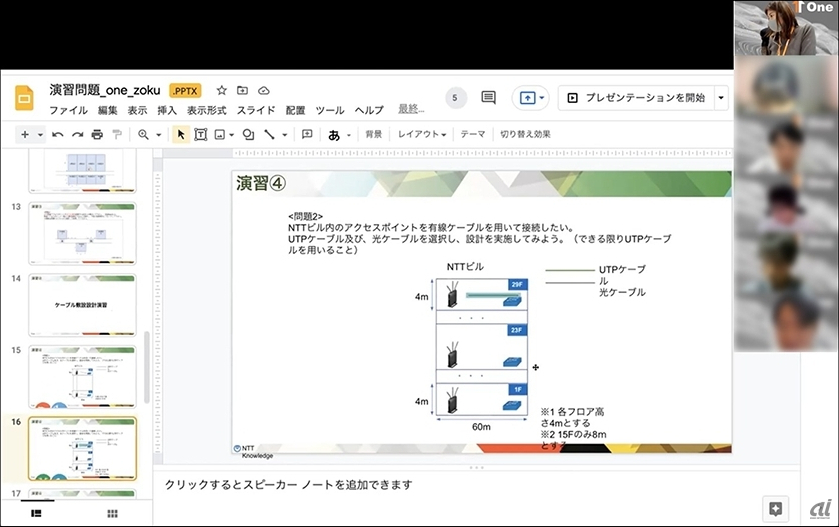Click the 演習④ slide title
This screenshot has height=527, width=839.
[261, 183]
